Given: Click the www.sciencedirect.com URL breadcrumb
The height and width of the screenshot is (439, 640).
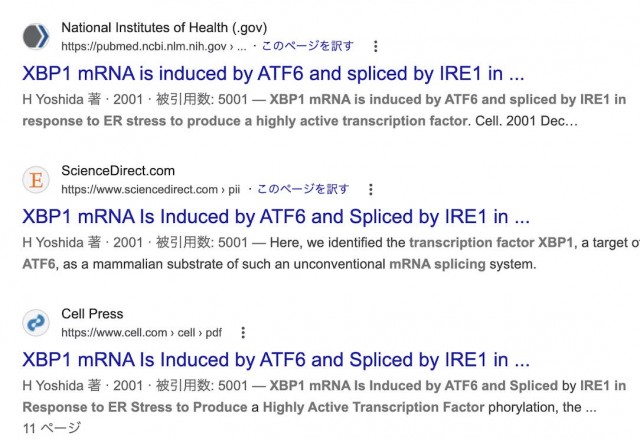Looking at the screenshot, I should pos(139,189).
